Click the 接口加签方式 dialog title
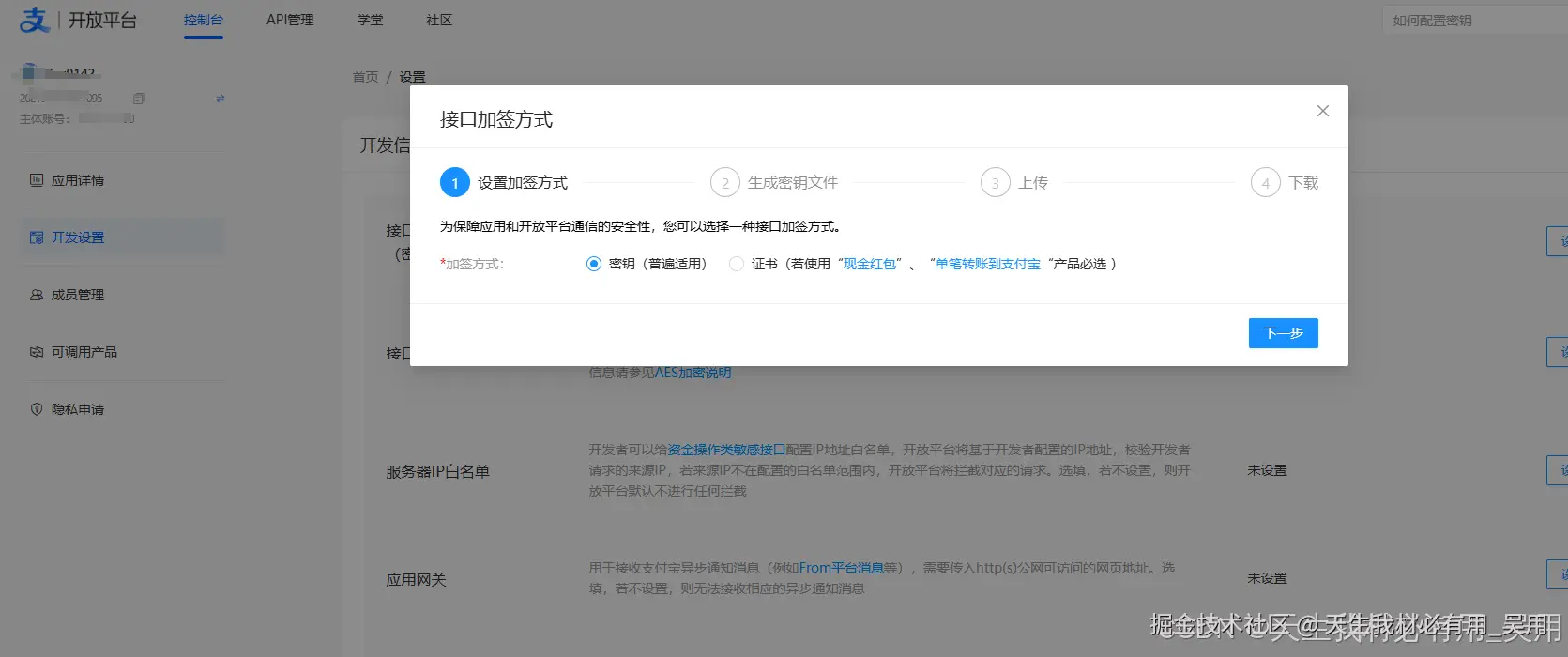Image resolution: width=1568 pixels, height=657 pixels. point(496,119)
